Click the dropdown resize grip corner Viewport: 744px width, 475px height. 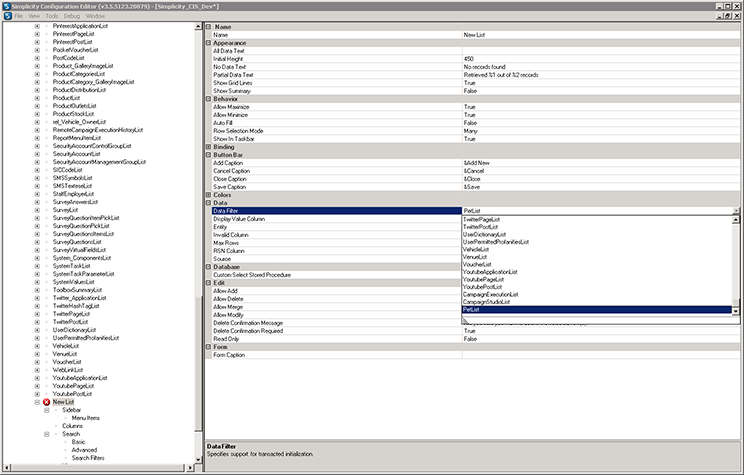point(465,321)
